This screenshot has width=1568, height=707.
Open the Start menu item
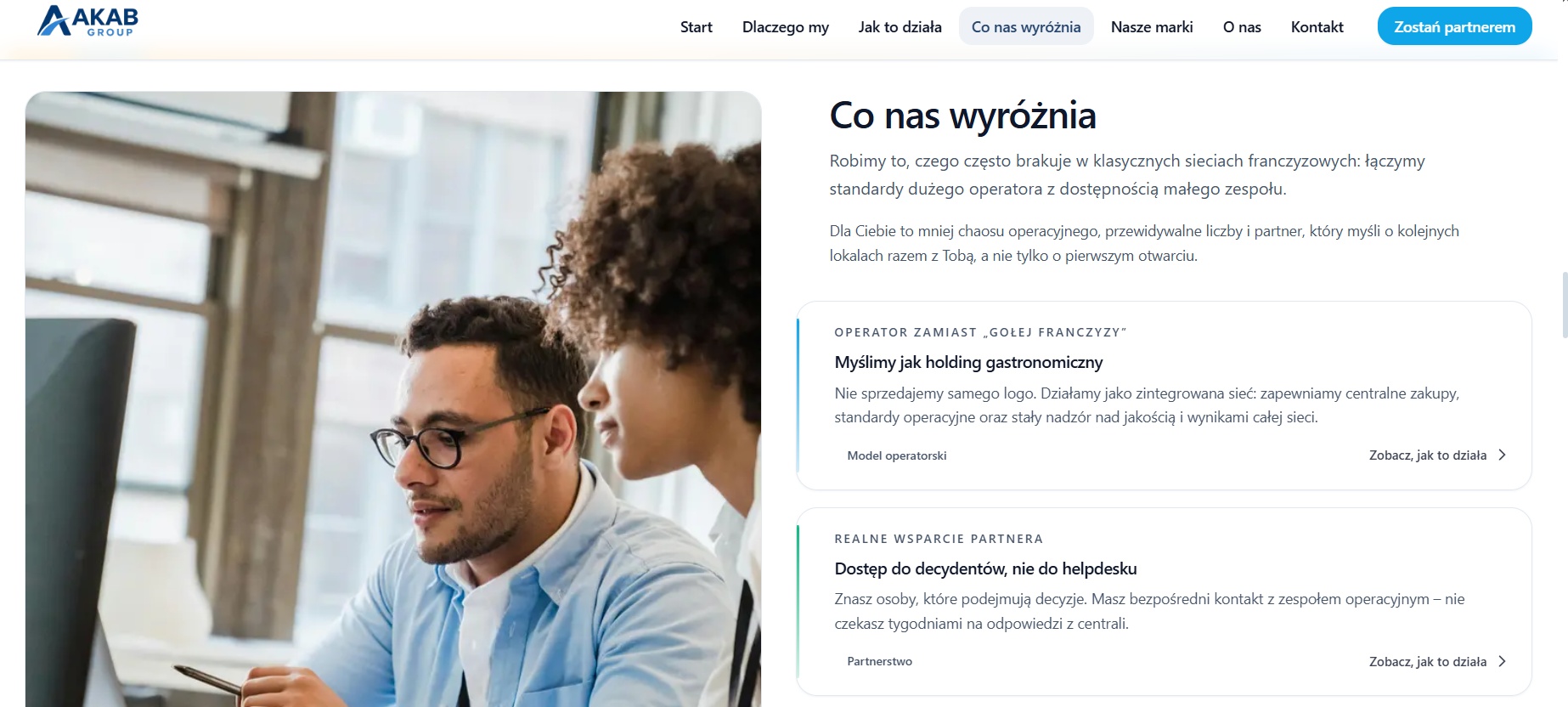696,27
